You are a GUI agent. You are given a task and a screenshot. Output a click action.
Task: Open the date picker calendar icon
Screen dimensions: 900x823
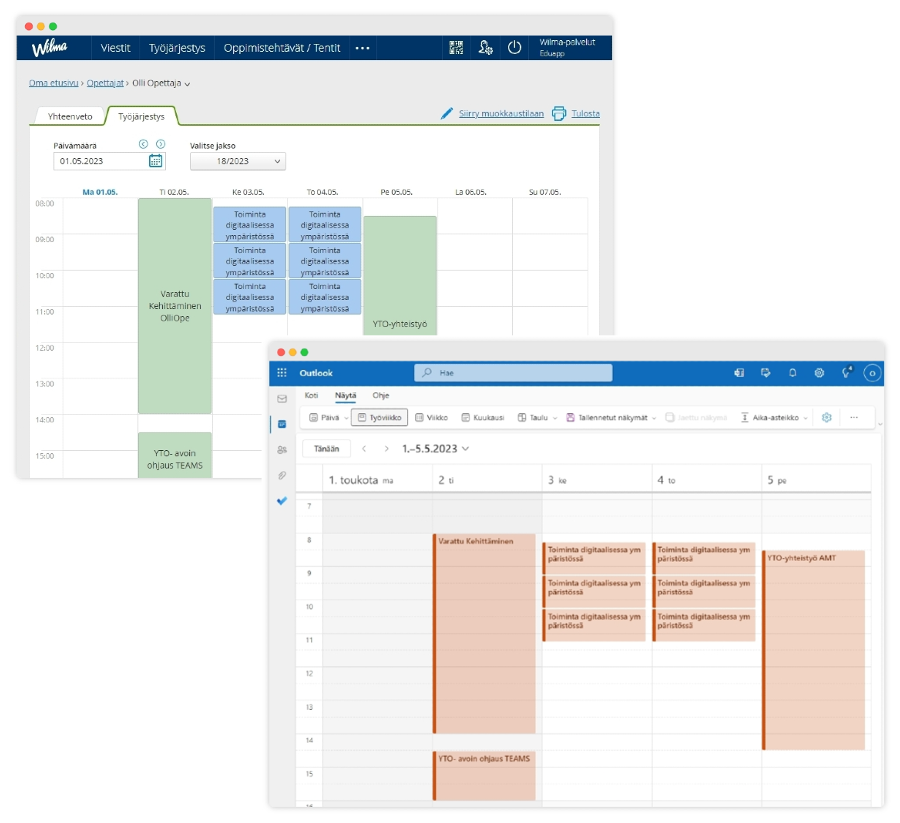156,161
